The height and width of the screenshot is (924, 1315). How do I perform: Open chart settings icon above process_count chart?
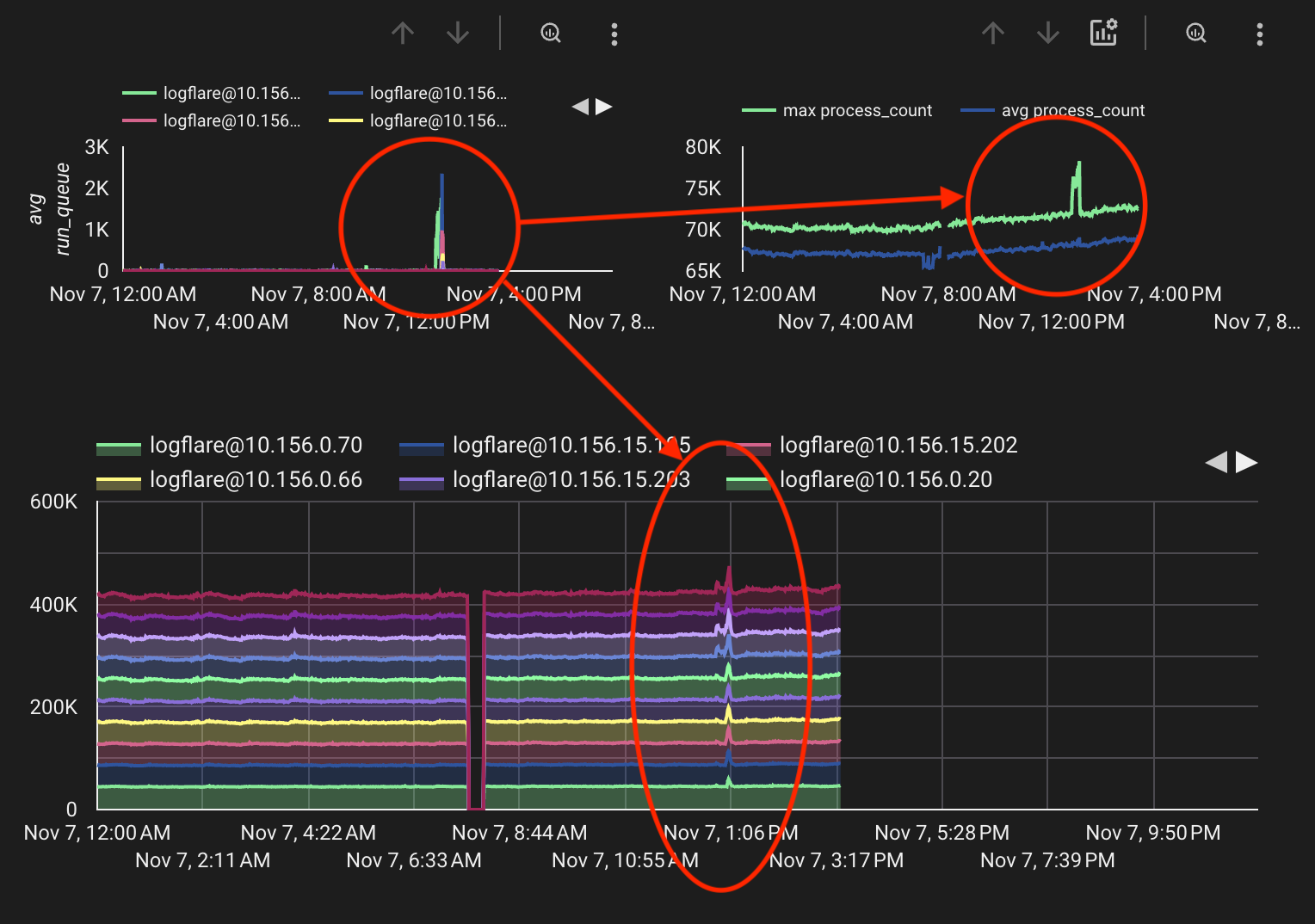tap(1103, 33)
